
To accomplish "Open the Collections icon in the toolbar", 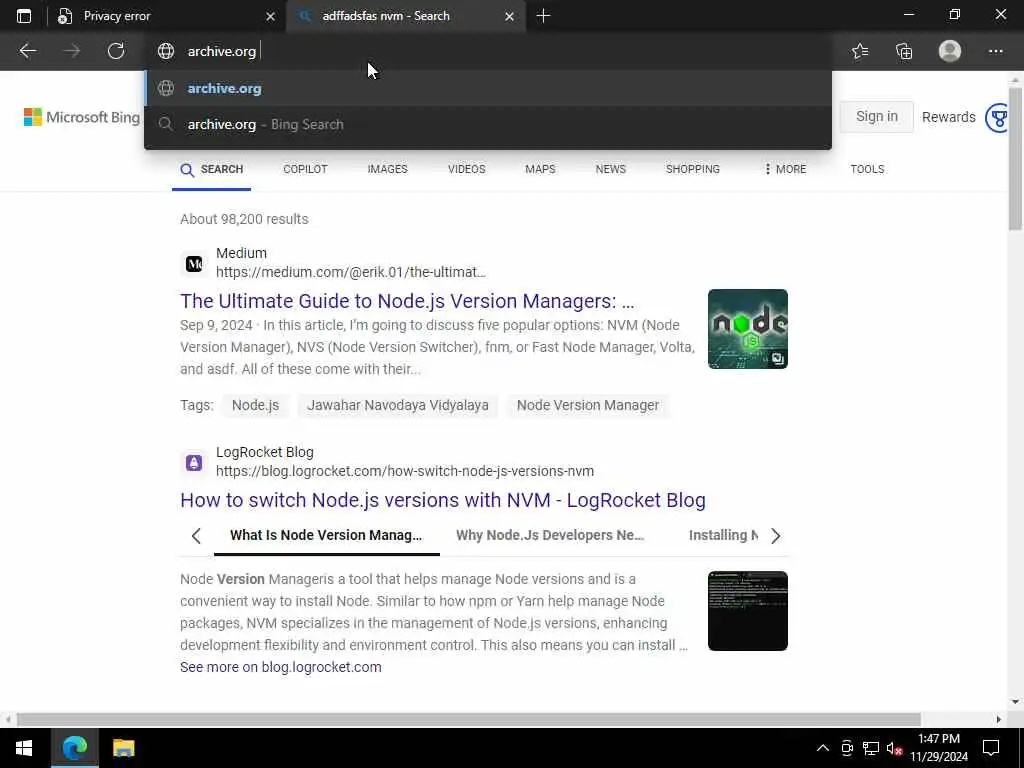I will [904, 51].
